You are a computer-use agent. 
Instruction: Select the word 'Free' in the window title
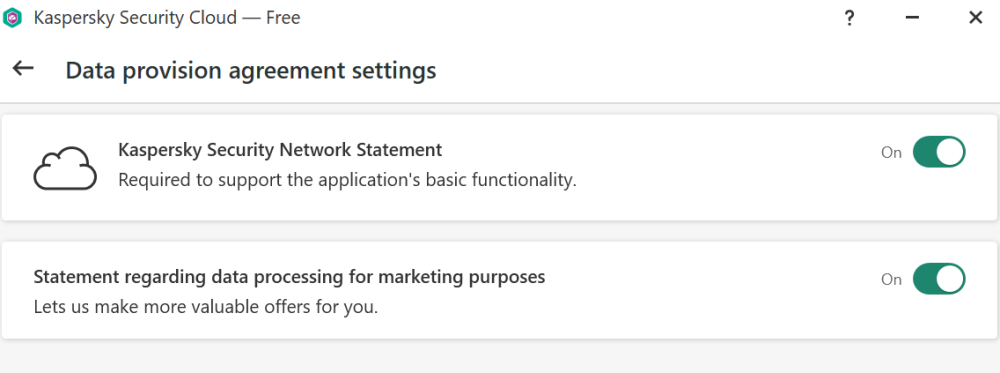[x=283, y=18]
